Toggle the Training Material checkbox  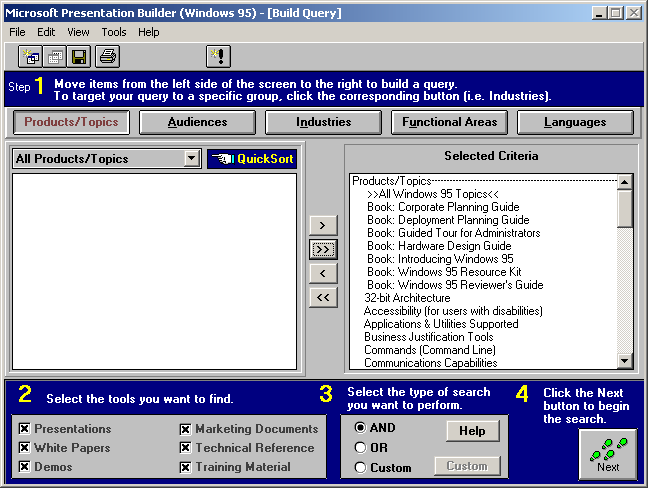185,467
